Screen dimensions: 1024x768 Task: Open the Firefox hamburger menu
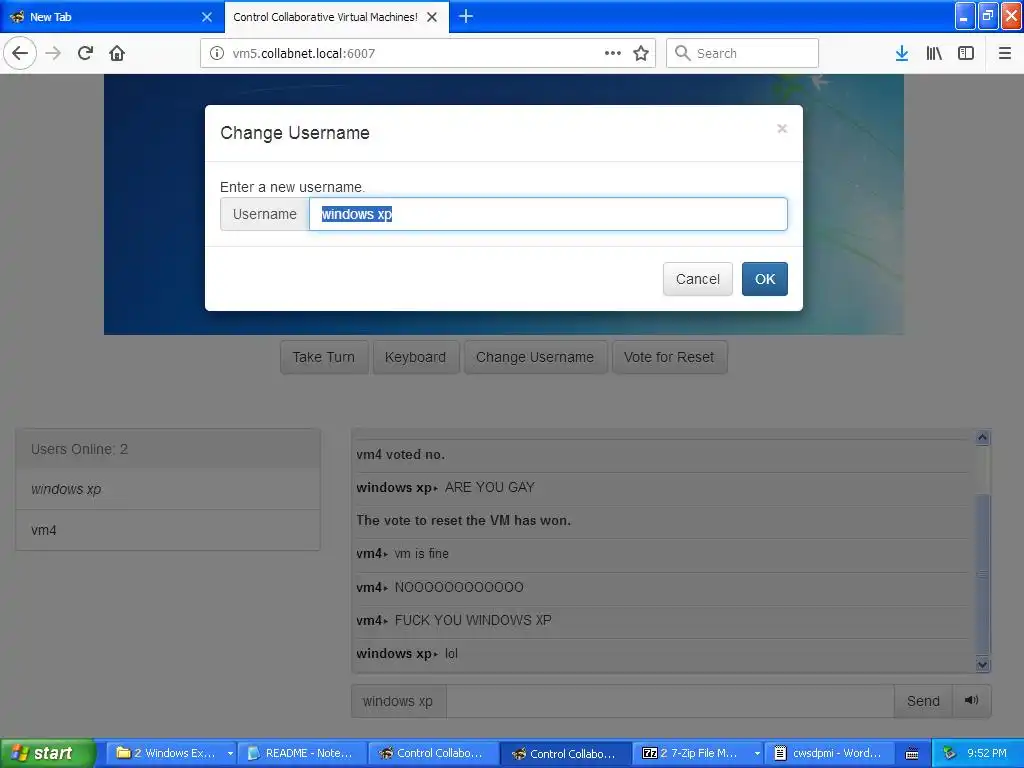click(1004, 53)
